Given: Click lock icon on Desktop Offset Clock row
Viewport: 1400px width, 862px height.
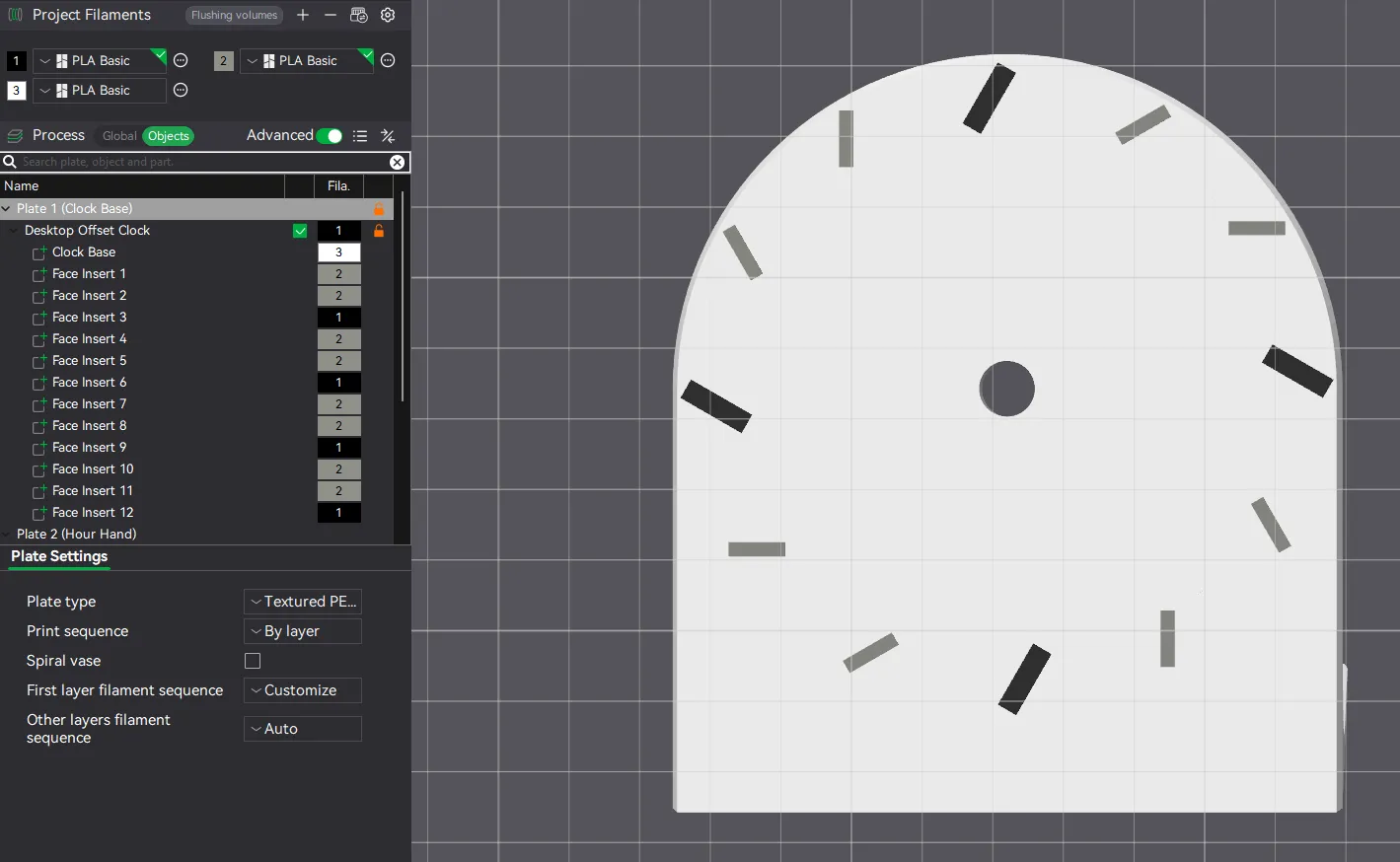Looking at the screenshot, I should (379, 231).
